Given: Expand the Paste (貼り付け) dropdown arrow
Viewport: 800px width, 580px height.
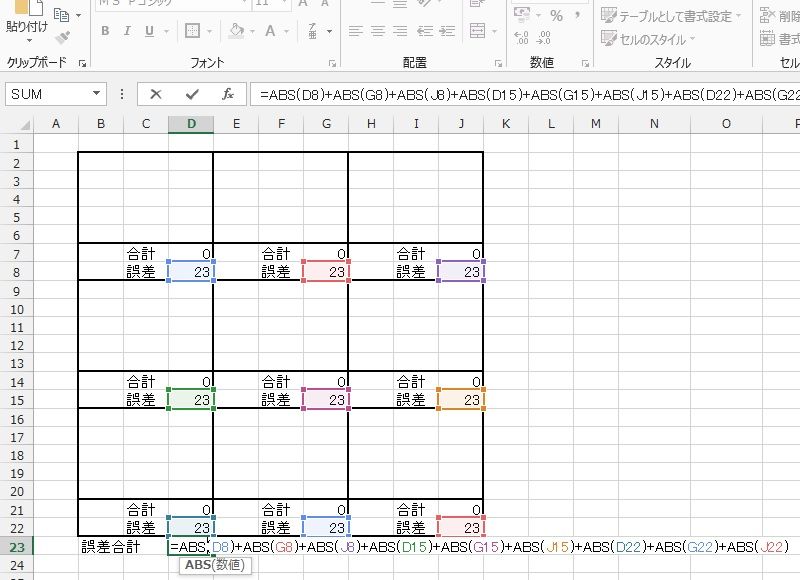Looking at the screenshot, I should [29, 41].
